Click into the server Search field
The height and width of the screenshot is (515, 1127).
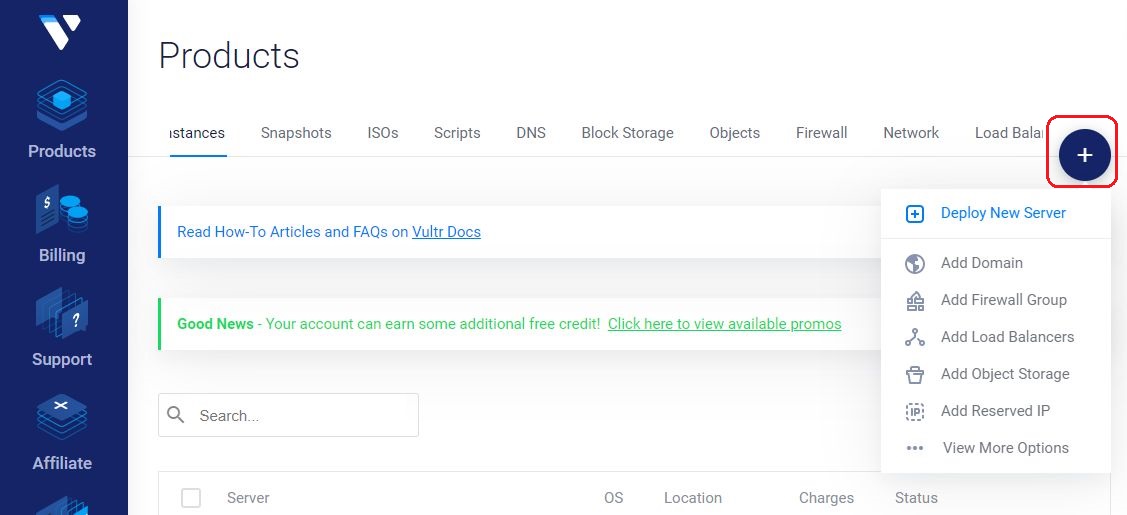point(288,415)
